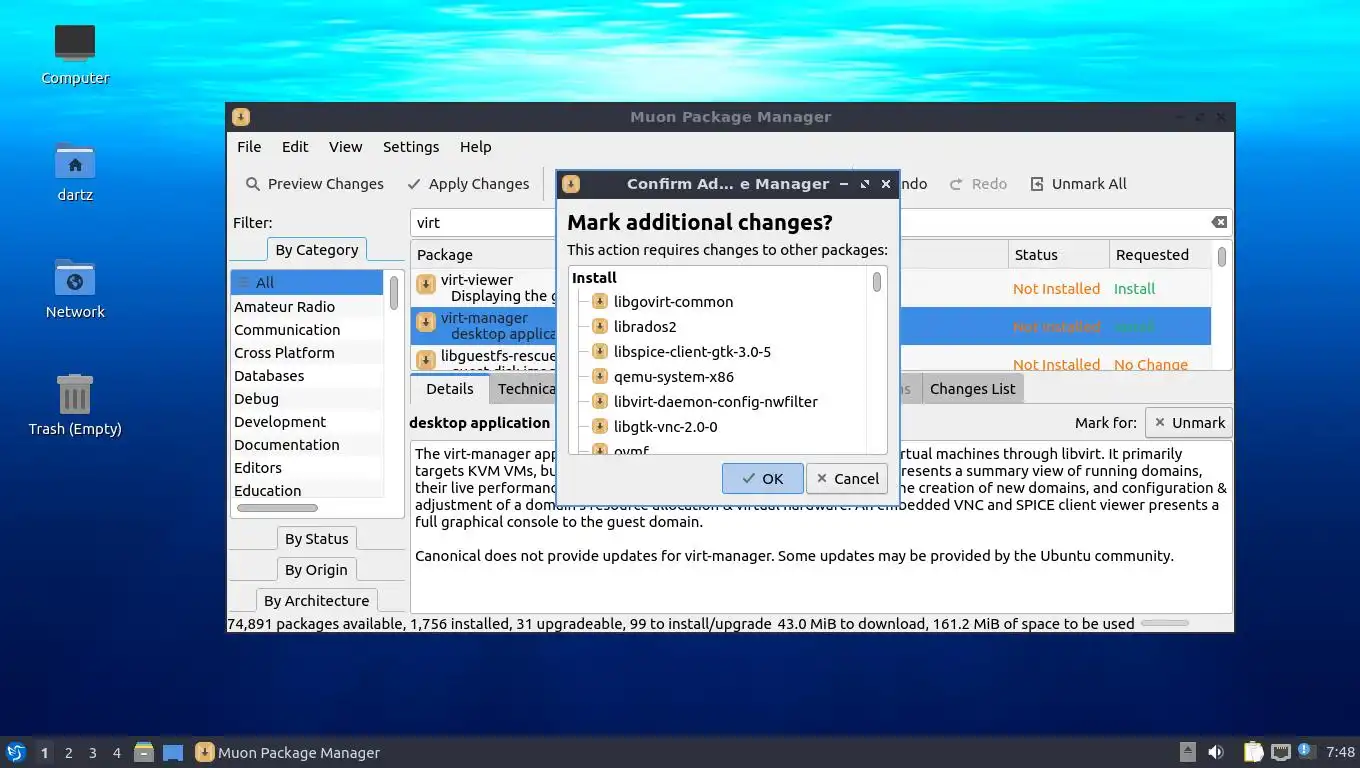This screenshot has width=1360, height=768.
Task: Cancel the additional changes dialog
Action: 847,479
